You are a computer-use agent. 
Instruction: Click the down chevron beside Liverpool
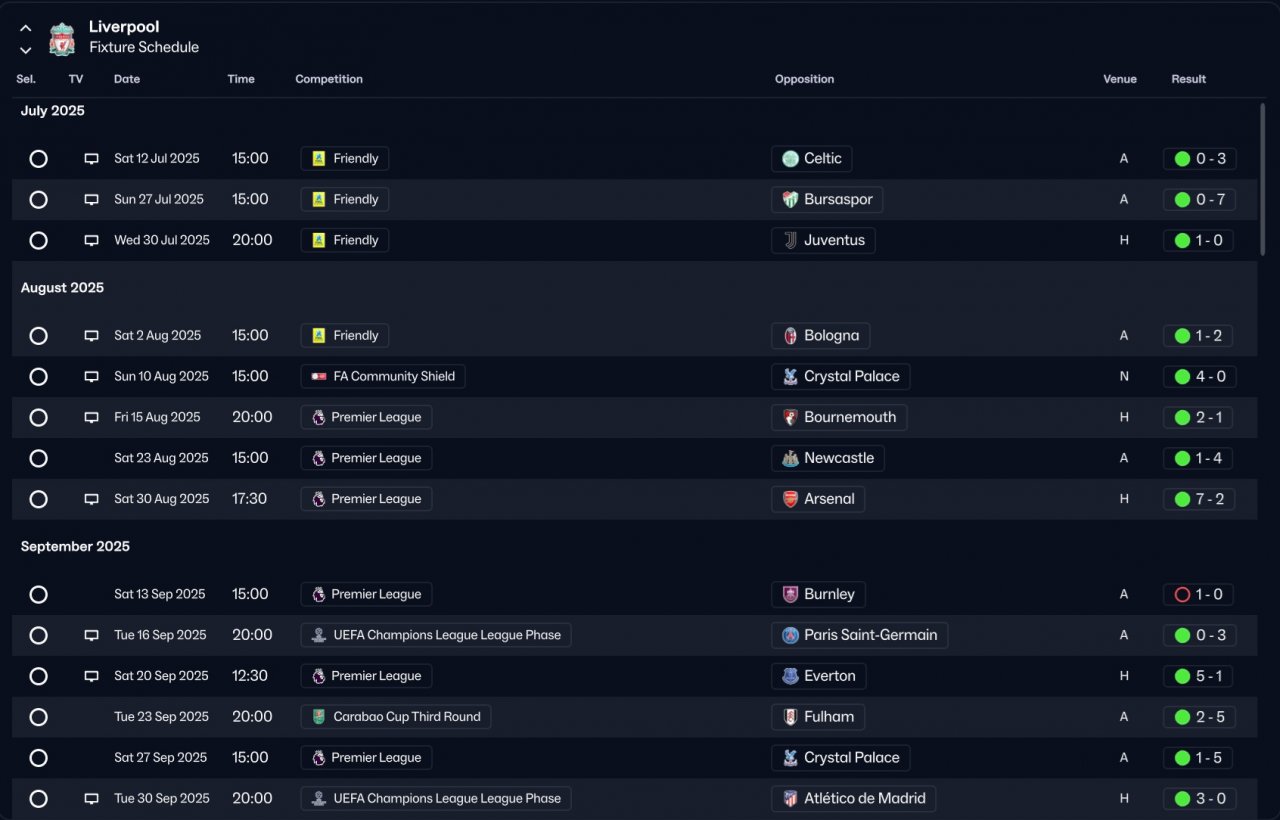(26, 49)
